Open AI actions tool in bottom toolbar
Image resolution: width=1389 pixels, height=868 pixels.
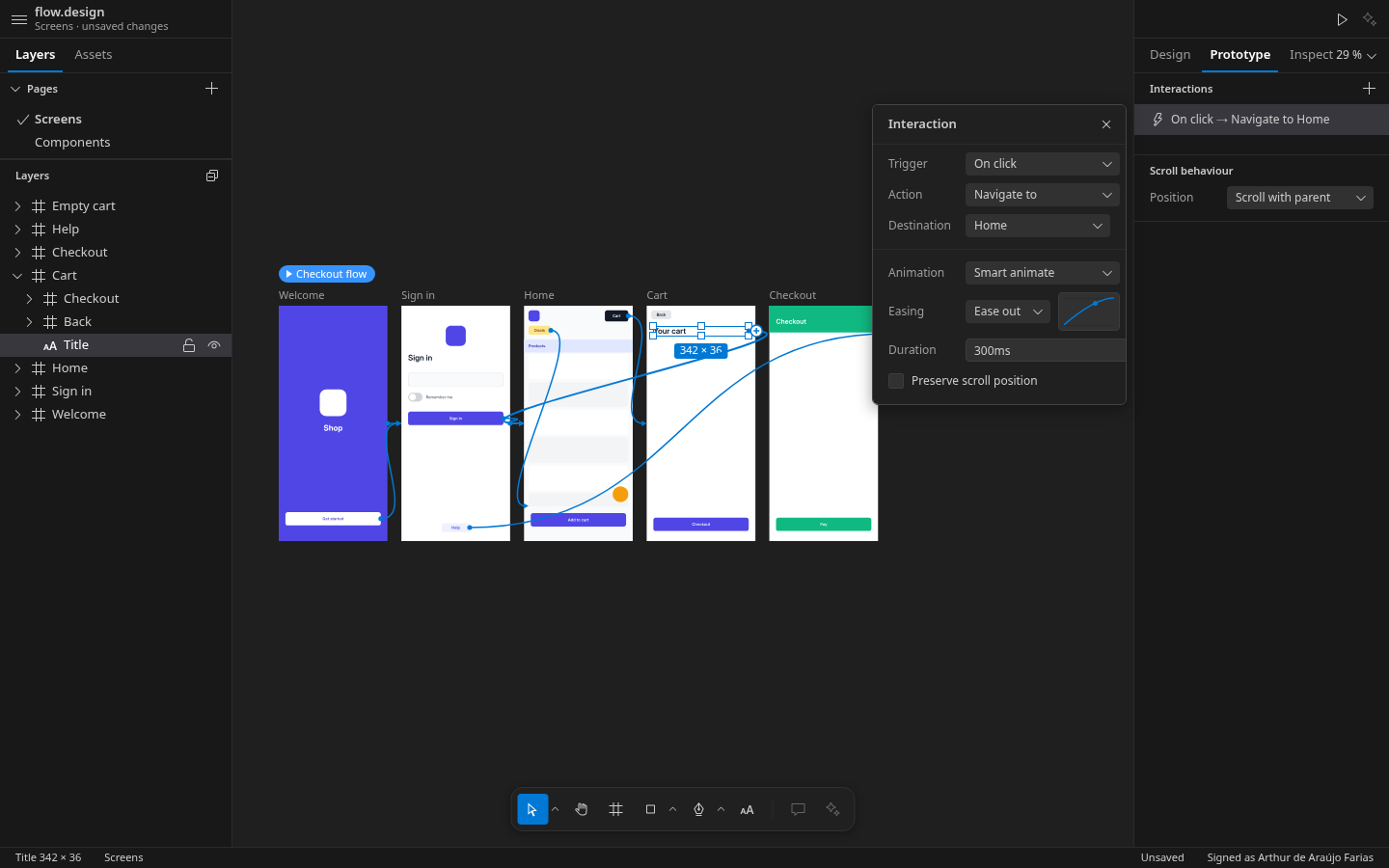pyautogui.click(x=832, y=809)
